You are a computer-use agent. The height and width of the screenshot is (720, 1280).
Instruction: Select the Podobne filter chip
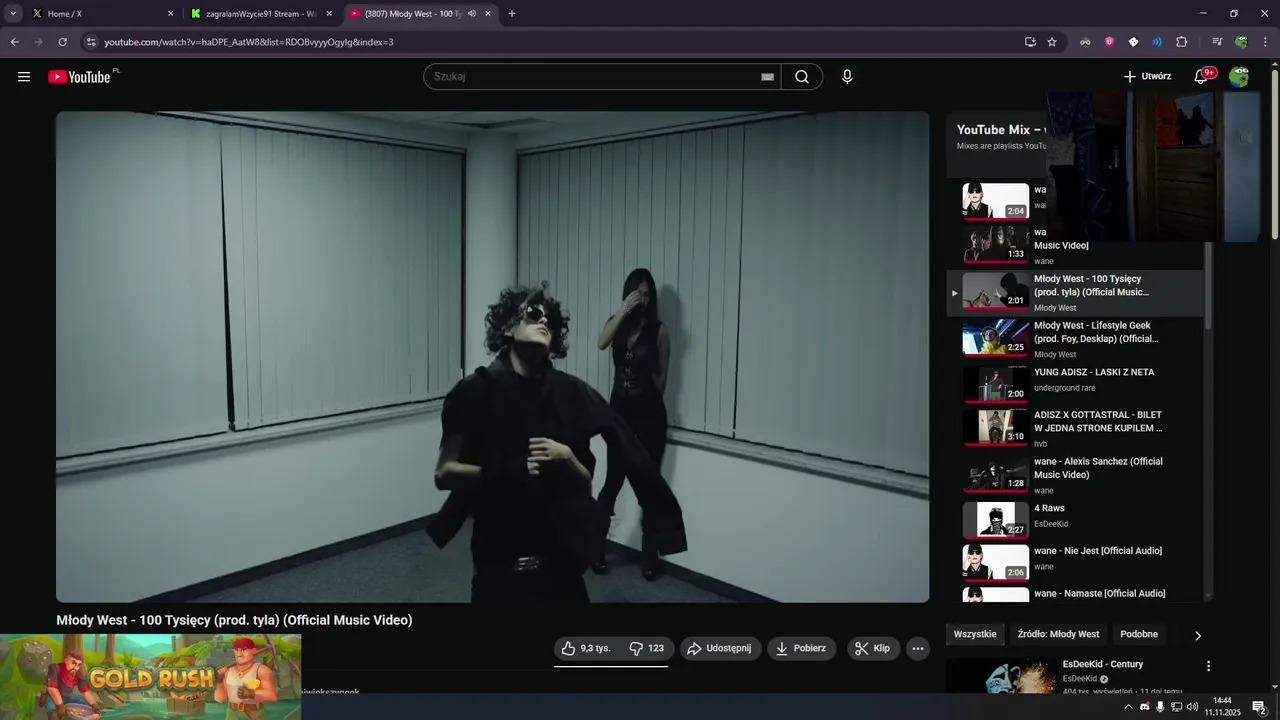click(1139, 634)
